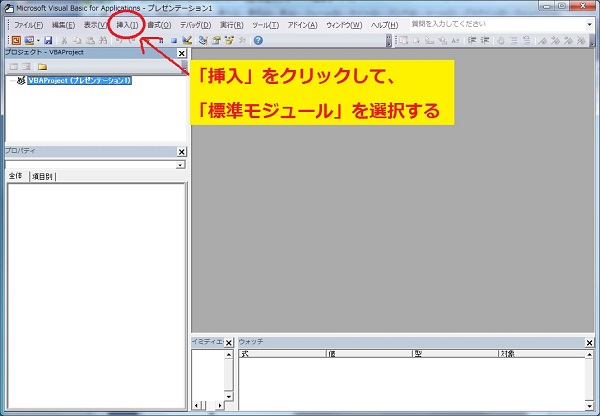The height and width of the screenshot is (416, 600).
Task: Click the Paste icon in toolbar
Action: tap(90, 40)
